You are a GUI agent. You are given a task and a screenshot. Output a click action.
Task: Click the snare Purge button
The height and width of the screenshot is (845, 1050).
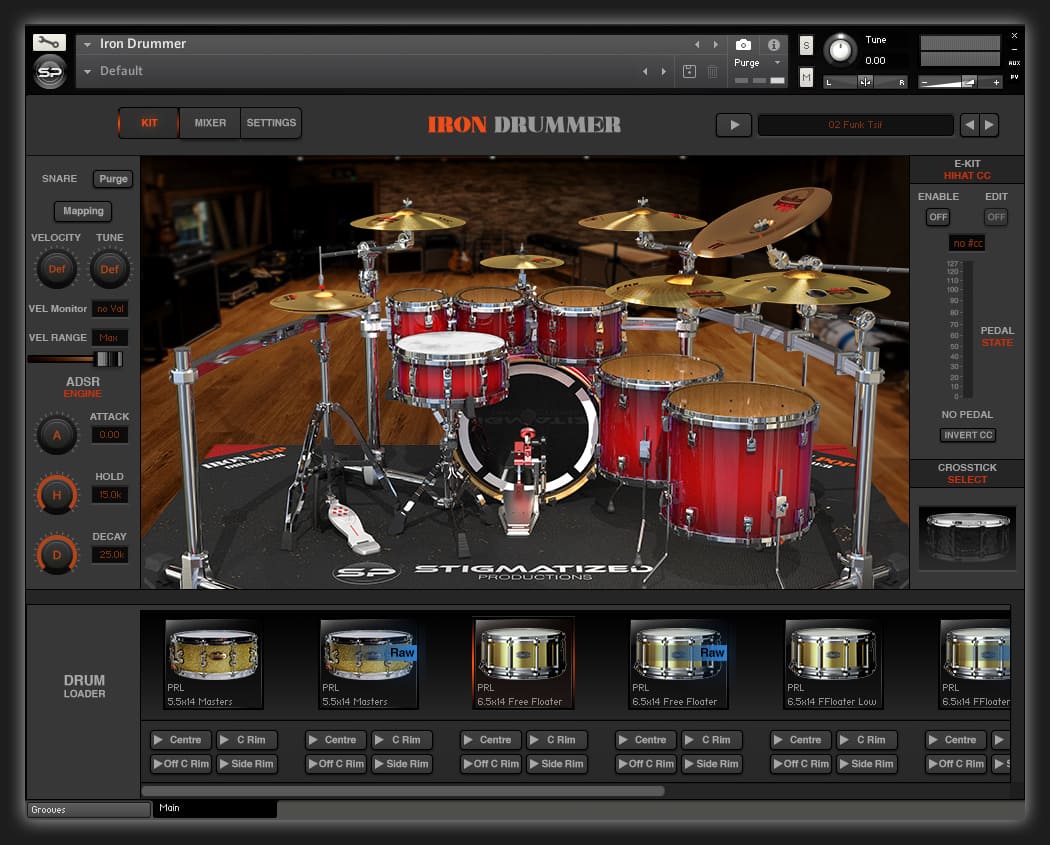pos(113,179)
